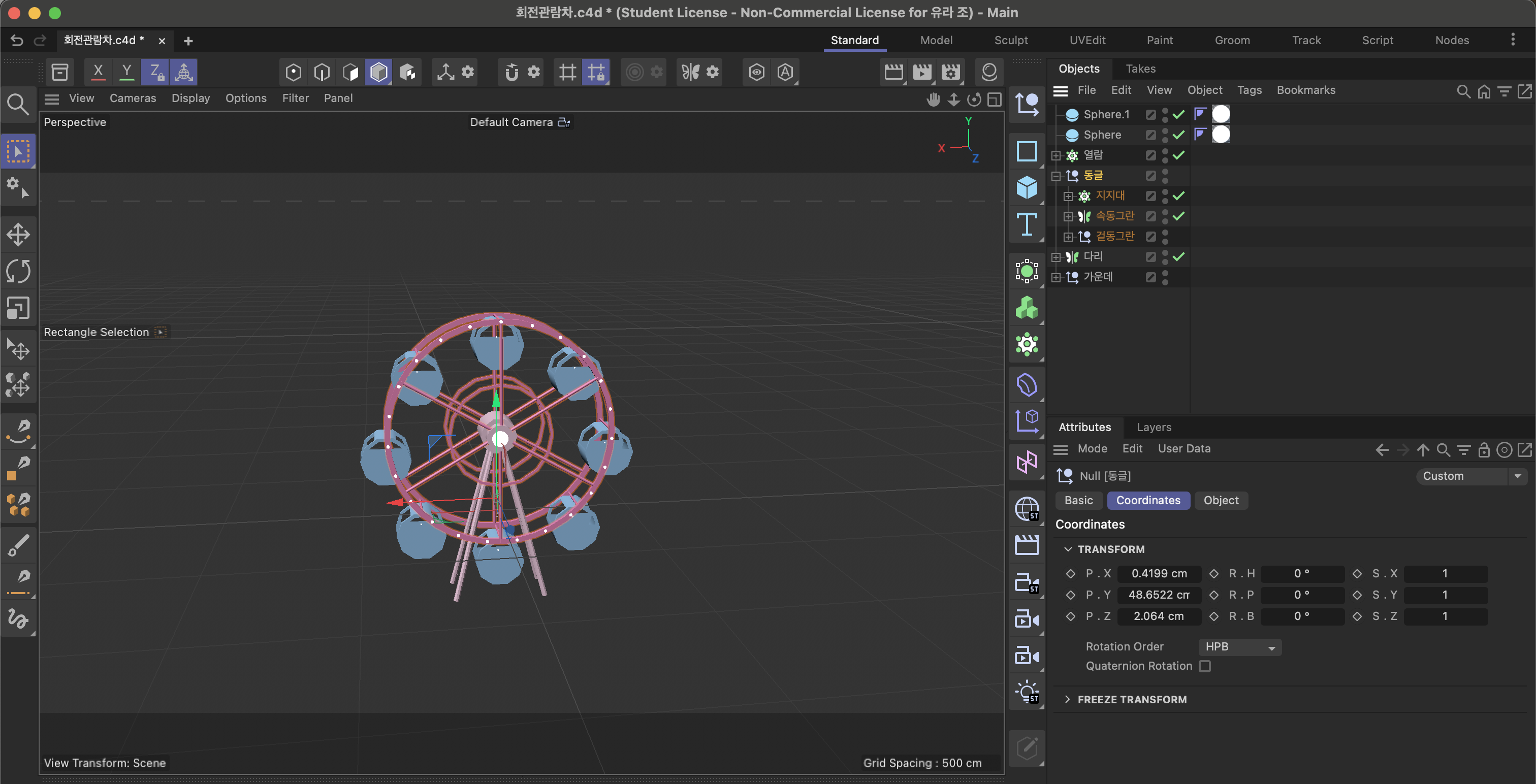Open the asset browser icon
The height and width of the screenshot is (784, 1536).
point(59,72)
